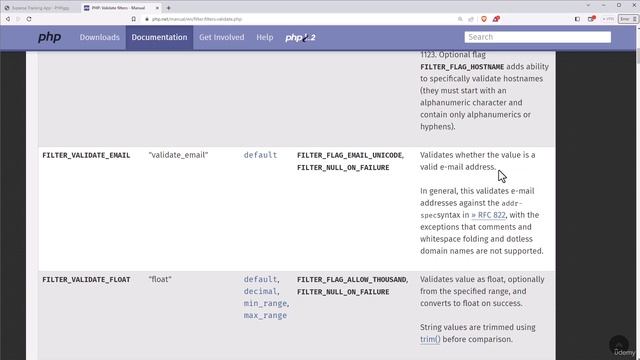Click the decimal option link
The width and height of the screenshot is (640, 360).
[260, 291]
